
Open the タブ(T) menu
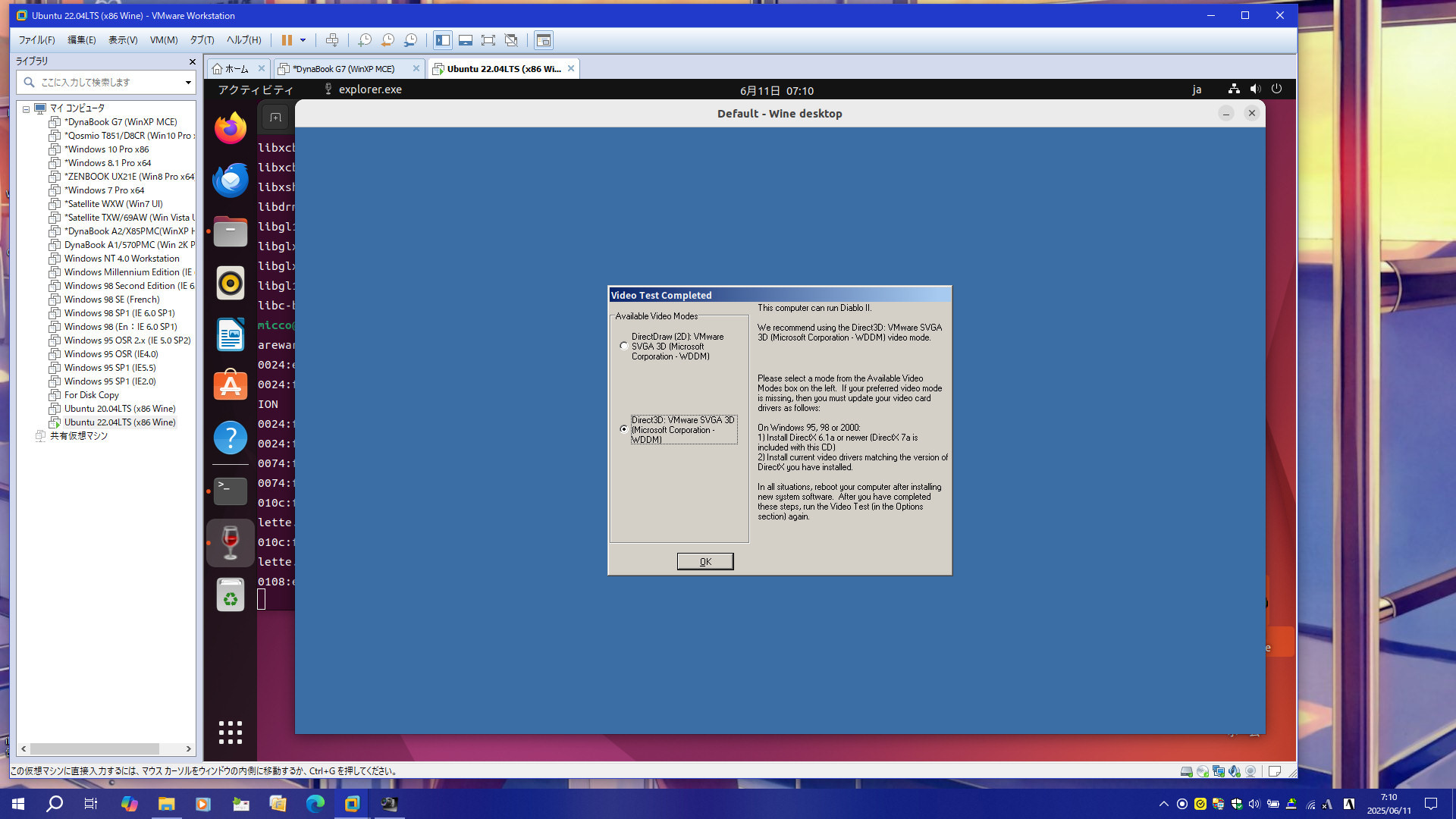tap(202, 40)
